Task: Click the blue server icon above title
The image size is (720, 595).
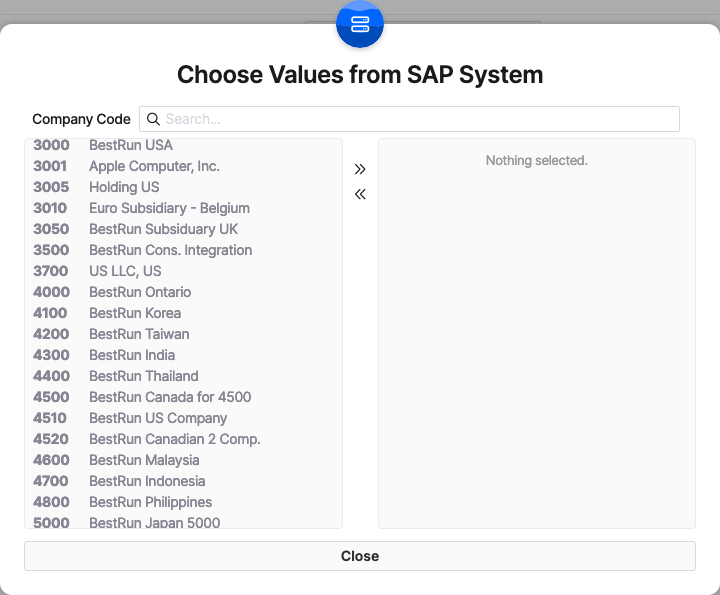Action: (360, 24)
